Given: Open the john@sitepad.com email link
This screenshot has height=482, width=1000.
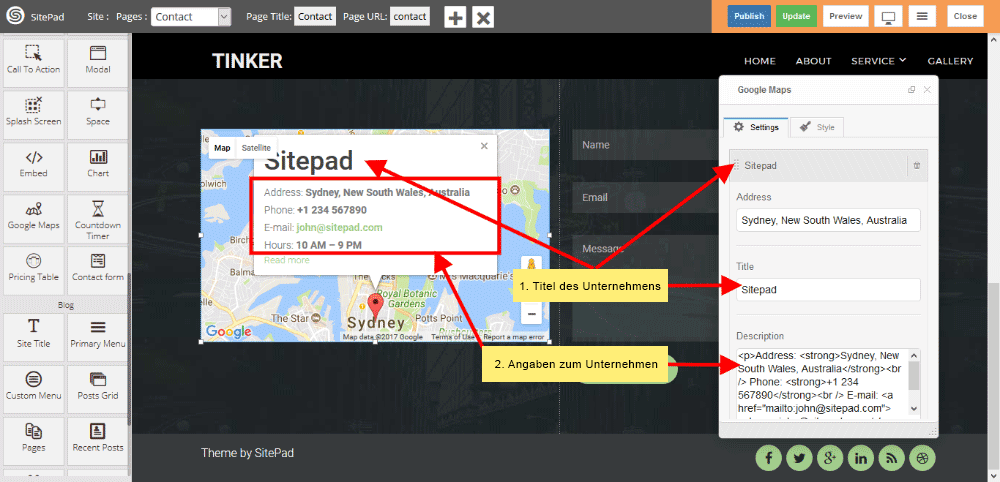Looking at the screenshot, I should (339, 228).
